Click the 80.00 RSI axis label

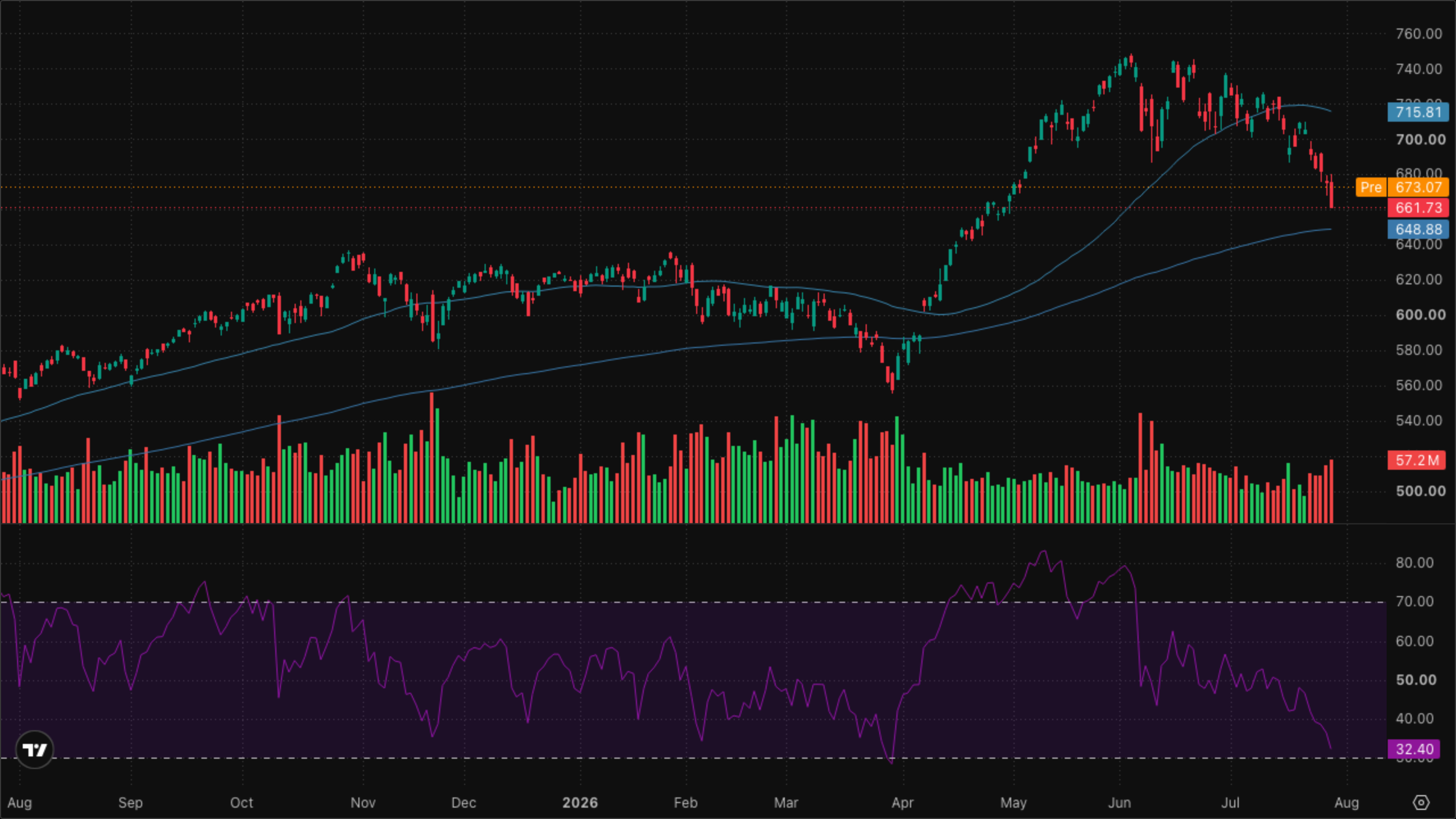1414,562
